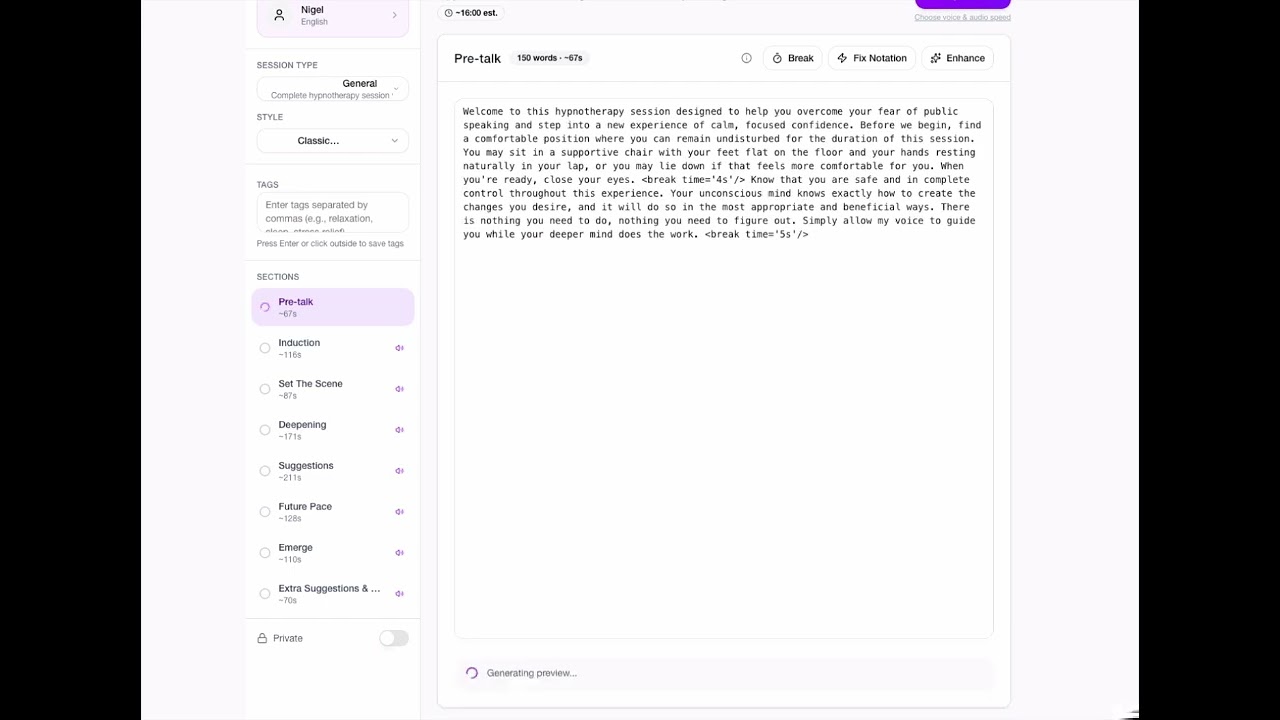
Task: Click the Emerge status circle
Action: pyautogui.click(x=265, y=553)
